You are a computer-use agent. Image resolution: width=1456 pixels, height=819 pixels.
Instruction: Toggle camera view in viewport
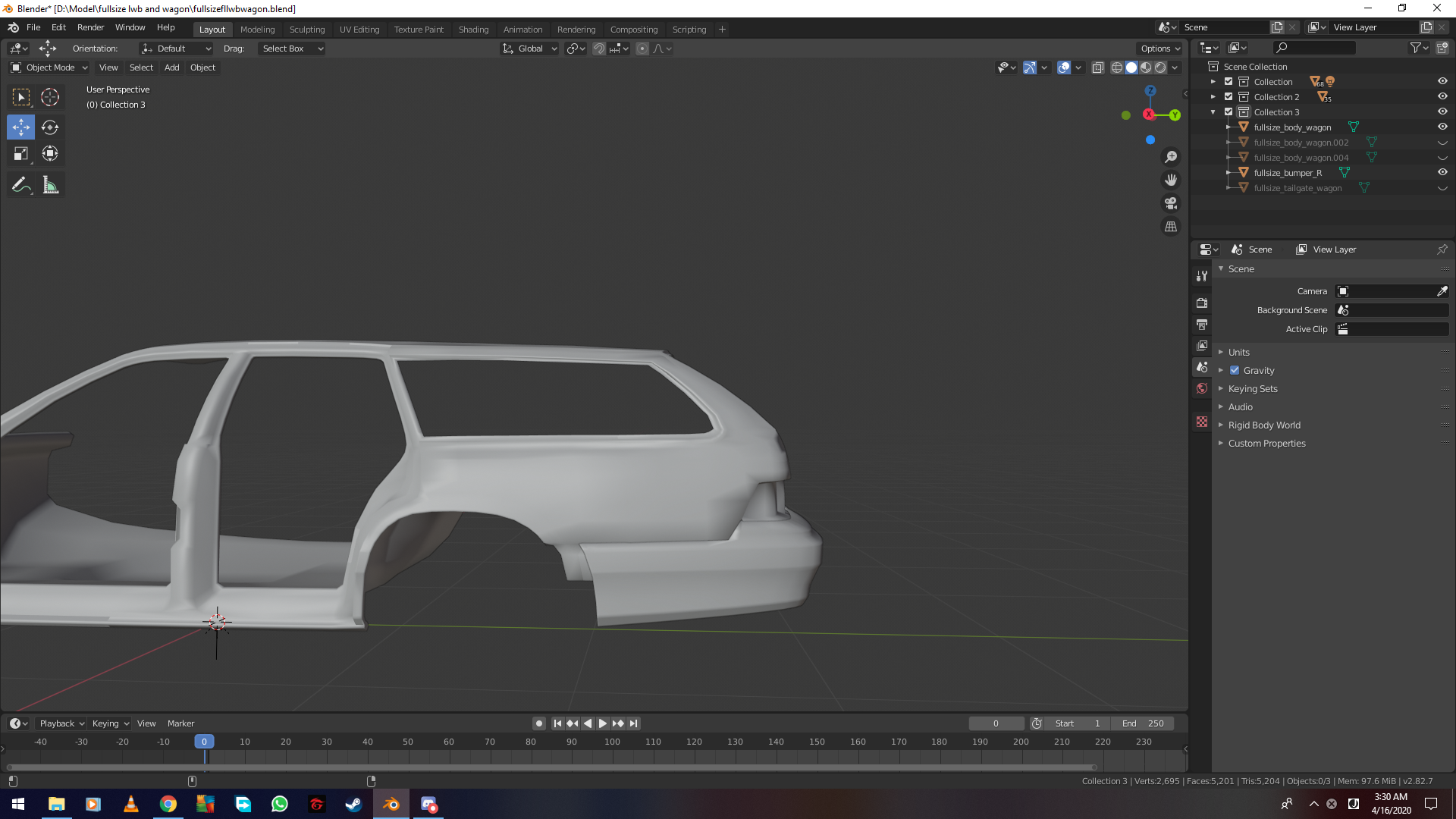coord(1171,203)
